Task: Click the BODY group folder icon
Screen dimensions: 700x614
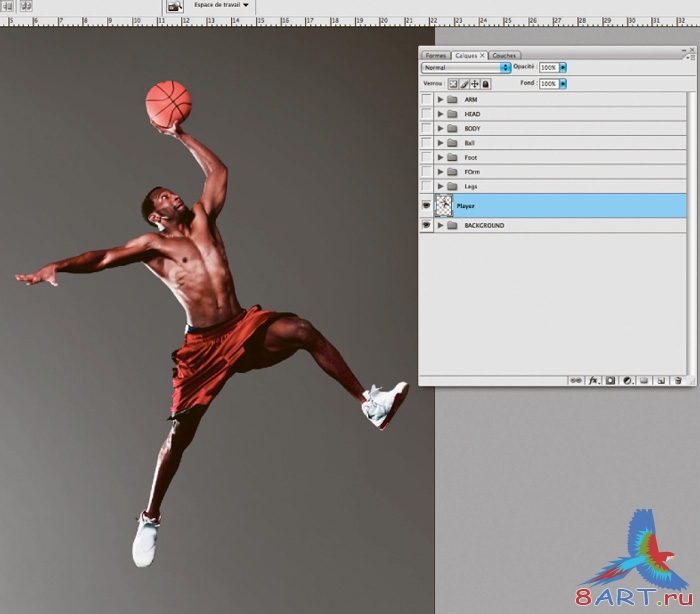Action: (452, 128)
